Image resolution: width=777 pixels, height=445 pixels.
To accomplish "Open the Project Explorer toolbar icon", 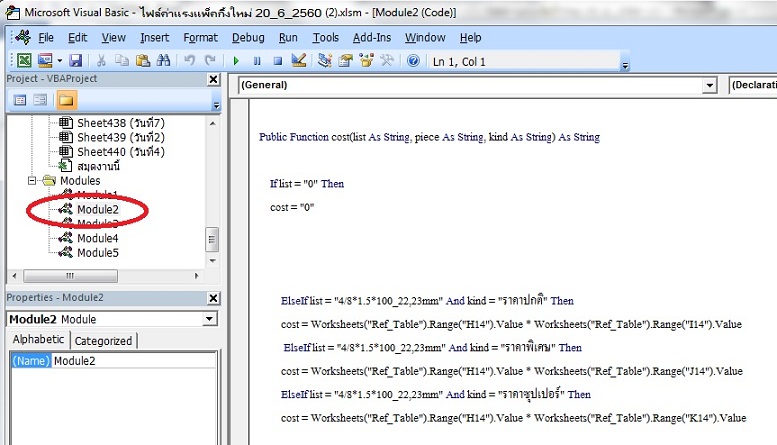I will 325,61.
